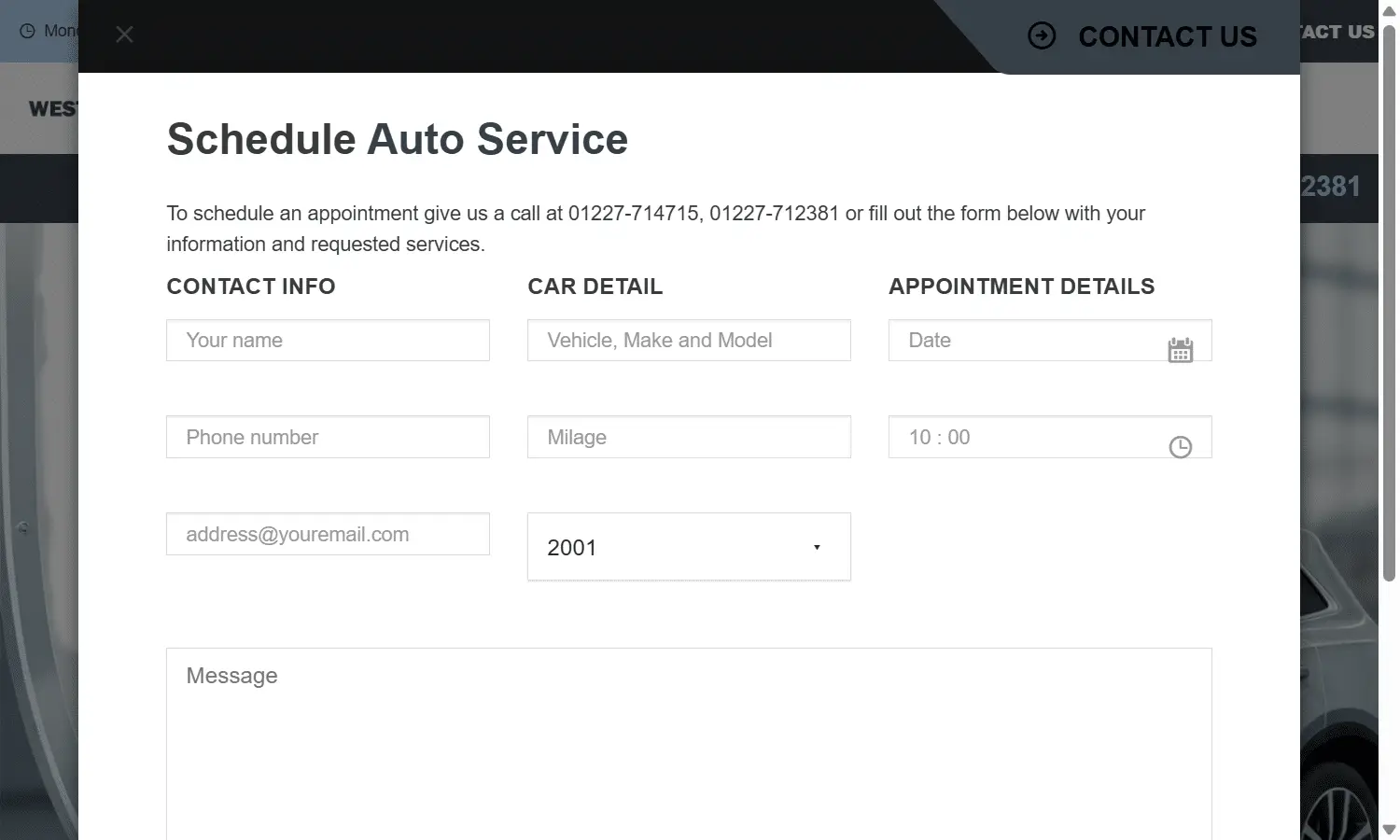Close the Schedule Auto Service popup

click(x=124, y=35)
